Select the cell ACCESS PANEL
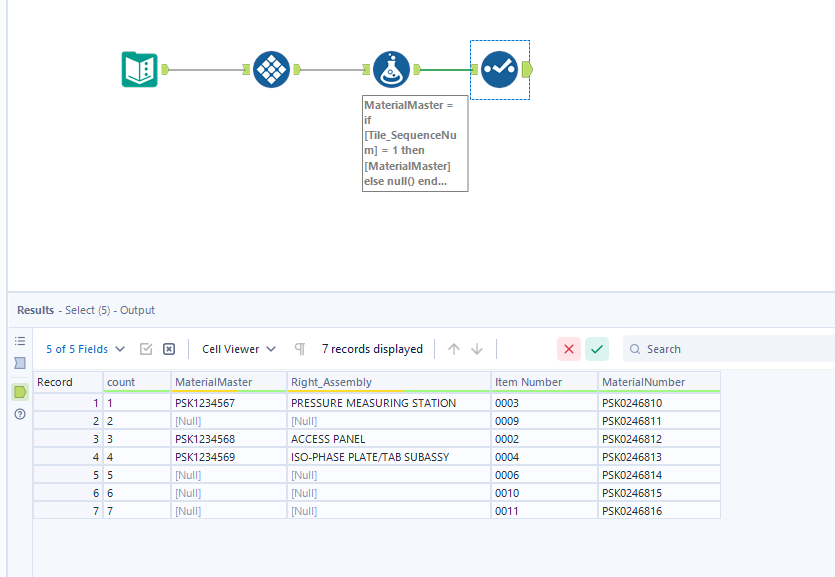The height and width of the screenshot is (577, 835). (x=389, y=439)
